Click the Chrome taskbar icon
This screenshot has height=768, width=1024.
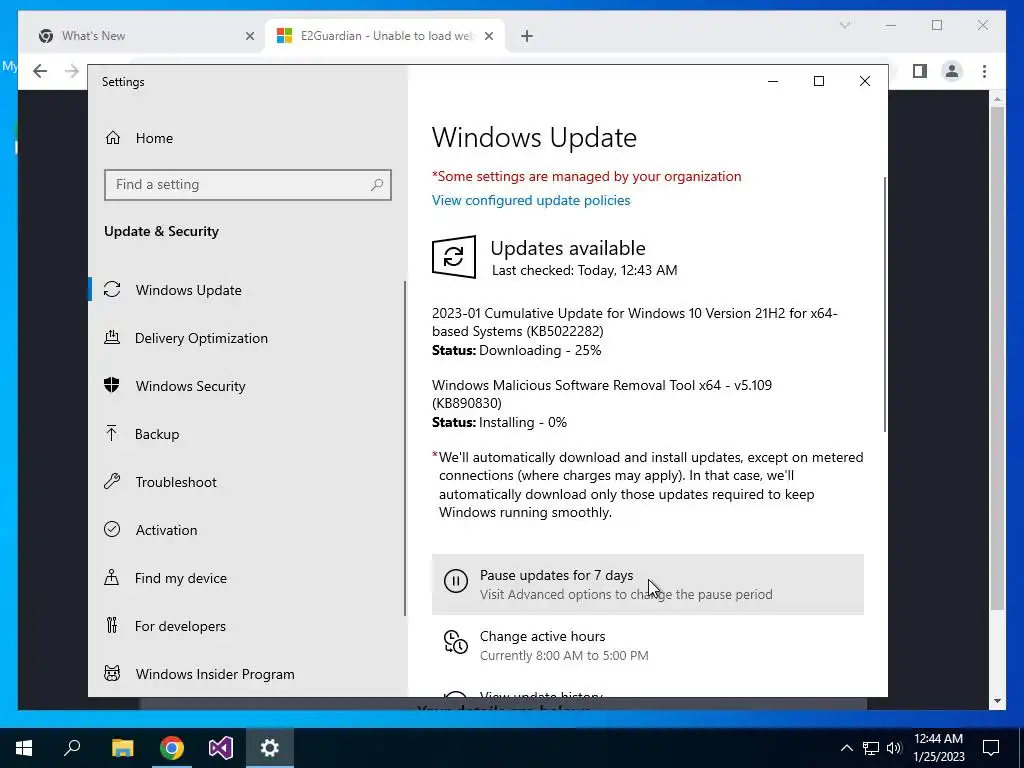(172, 748)
